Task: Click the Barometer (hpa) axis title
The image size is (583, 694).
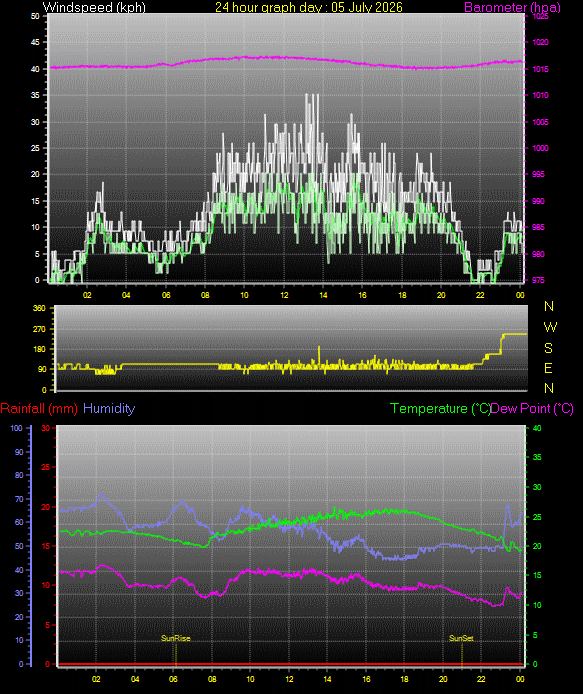Action: tap(512, 8)
